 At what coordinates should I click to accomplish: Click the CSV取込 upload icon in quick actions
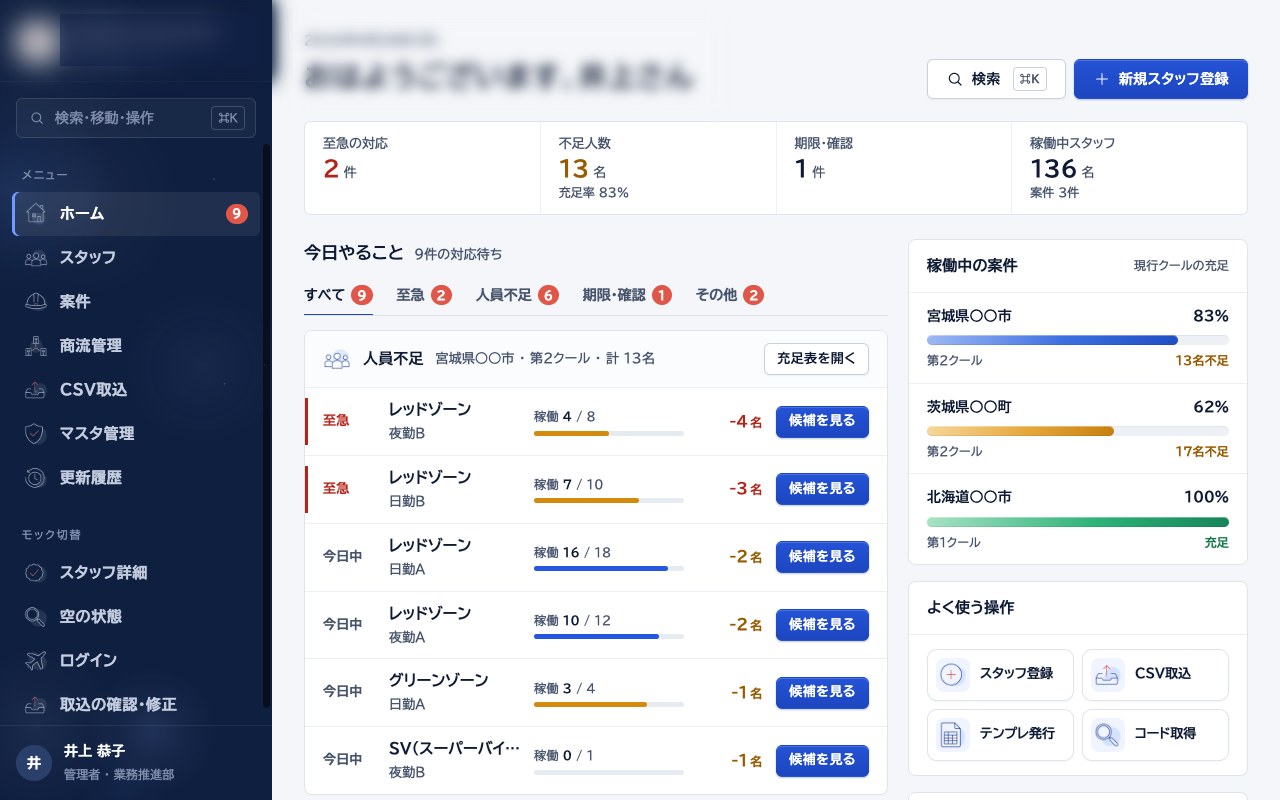click(x=1108, y=674)
